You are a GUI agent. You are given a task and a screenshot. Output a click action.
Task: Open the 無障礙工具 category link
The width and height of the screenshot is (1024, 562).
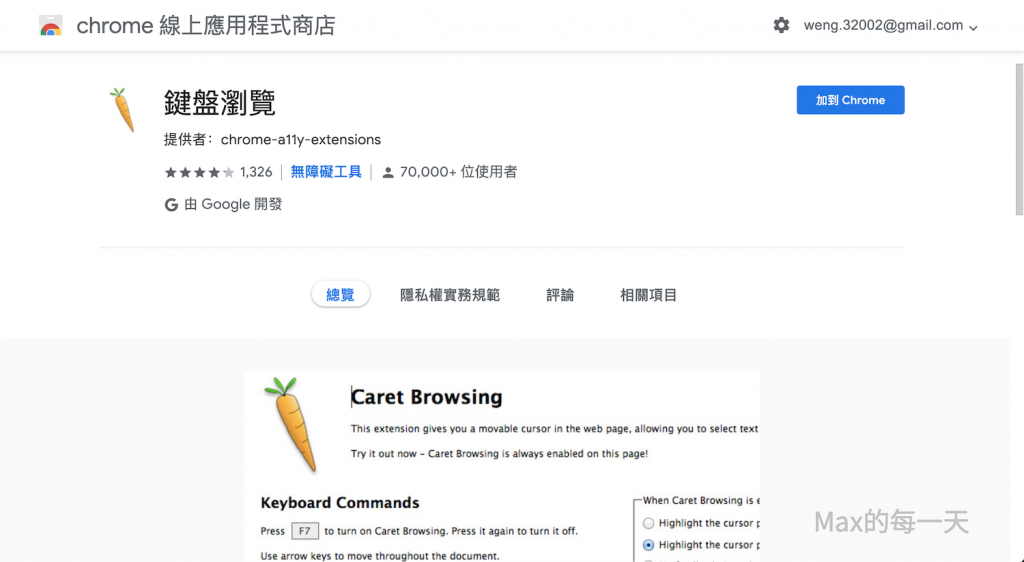(326, 172)
